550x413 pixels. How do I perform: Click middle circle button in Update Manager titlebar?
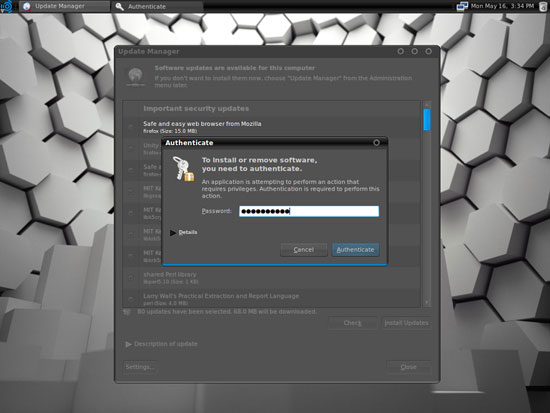coord(415,51)
